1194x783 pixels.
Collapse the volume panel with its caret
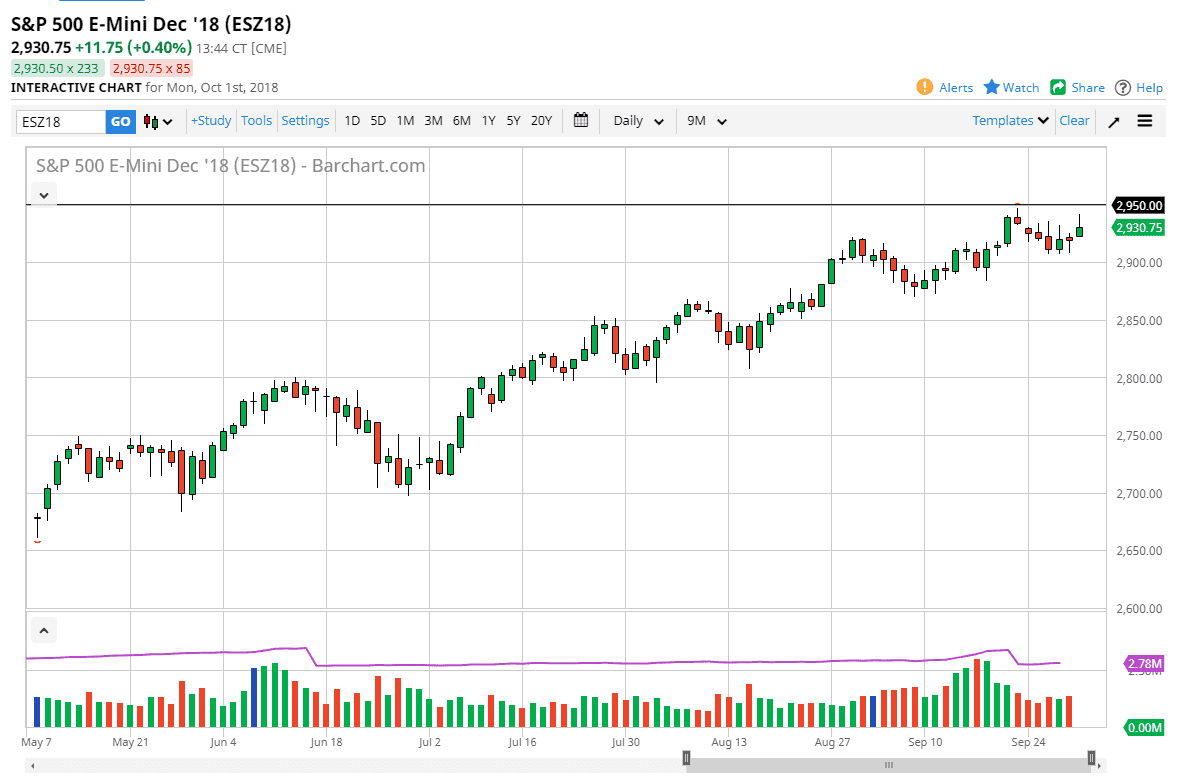coord(43,630)
